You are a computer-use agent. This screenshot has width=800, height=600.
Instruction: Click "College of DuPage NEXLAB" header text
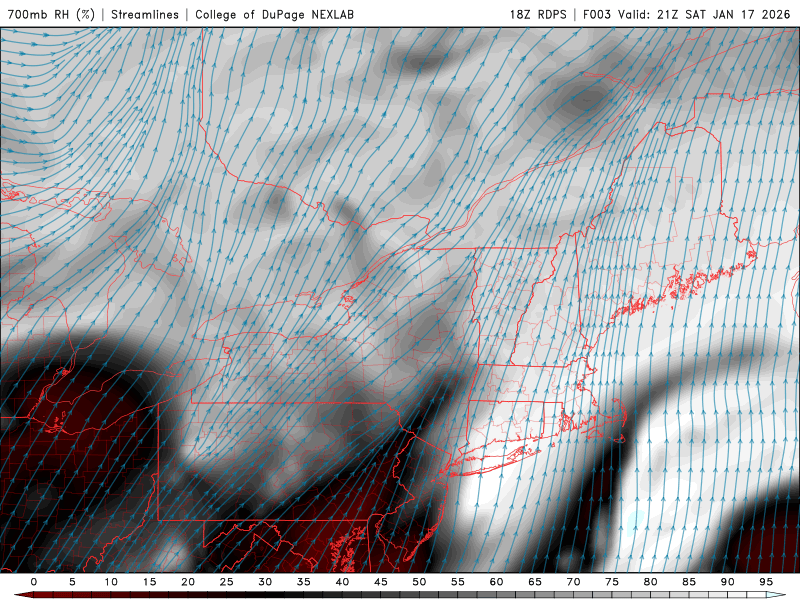[x=274, y=14]
